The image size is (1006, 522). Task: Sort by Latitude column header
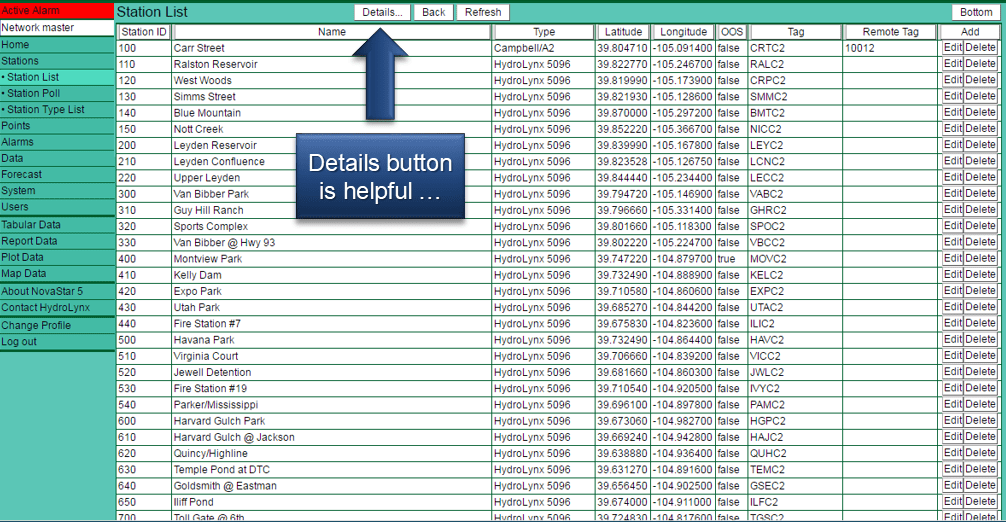tap(623, 31)
